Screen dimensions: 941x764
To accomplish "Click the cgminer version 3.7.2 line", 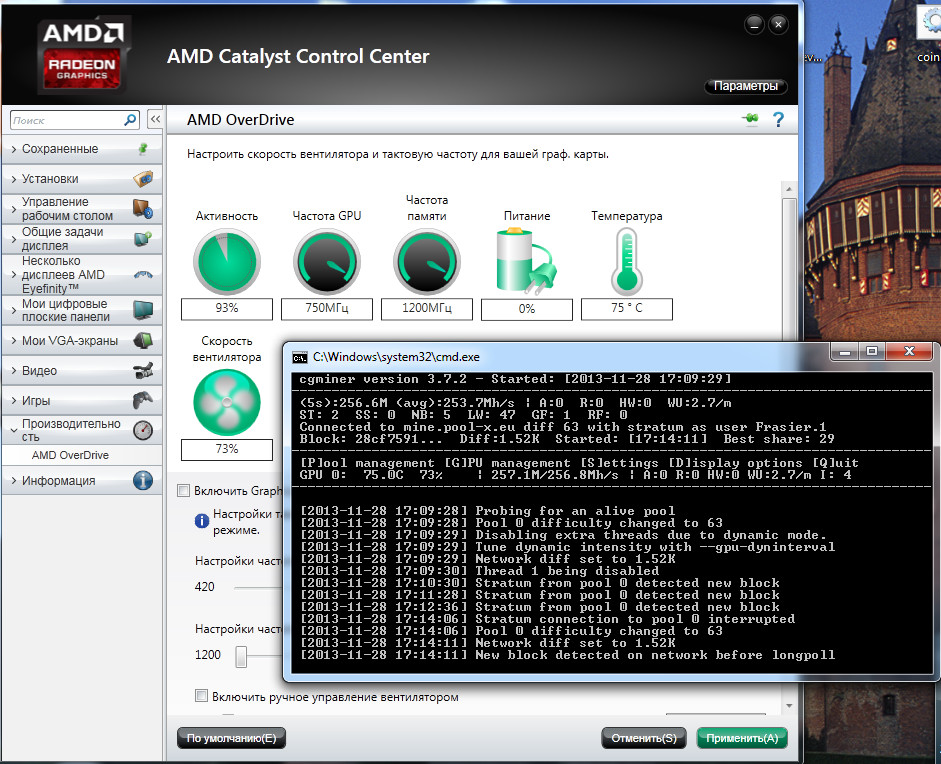I will 515,379.
